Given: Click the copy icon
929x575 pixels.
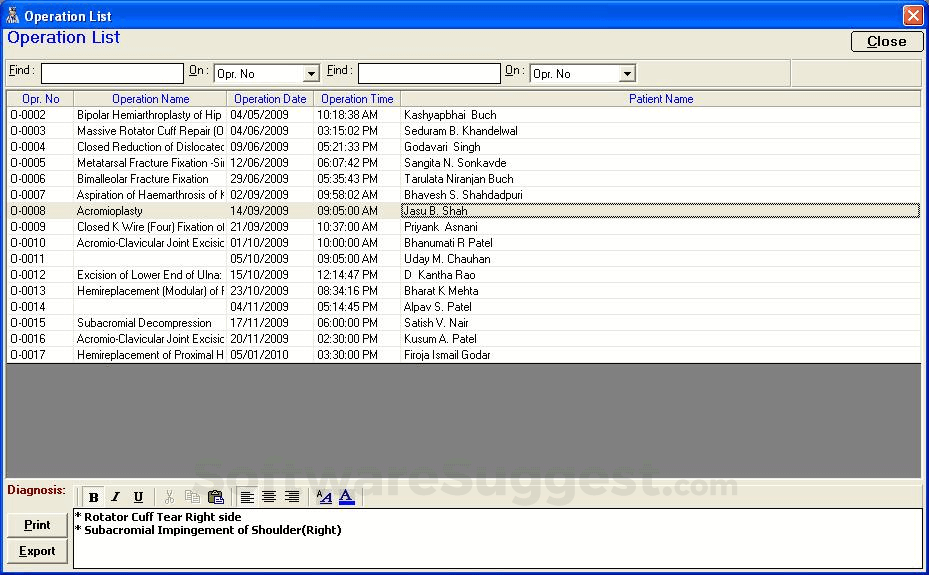Looking at the screenshot, I should point(192,497).
